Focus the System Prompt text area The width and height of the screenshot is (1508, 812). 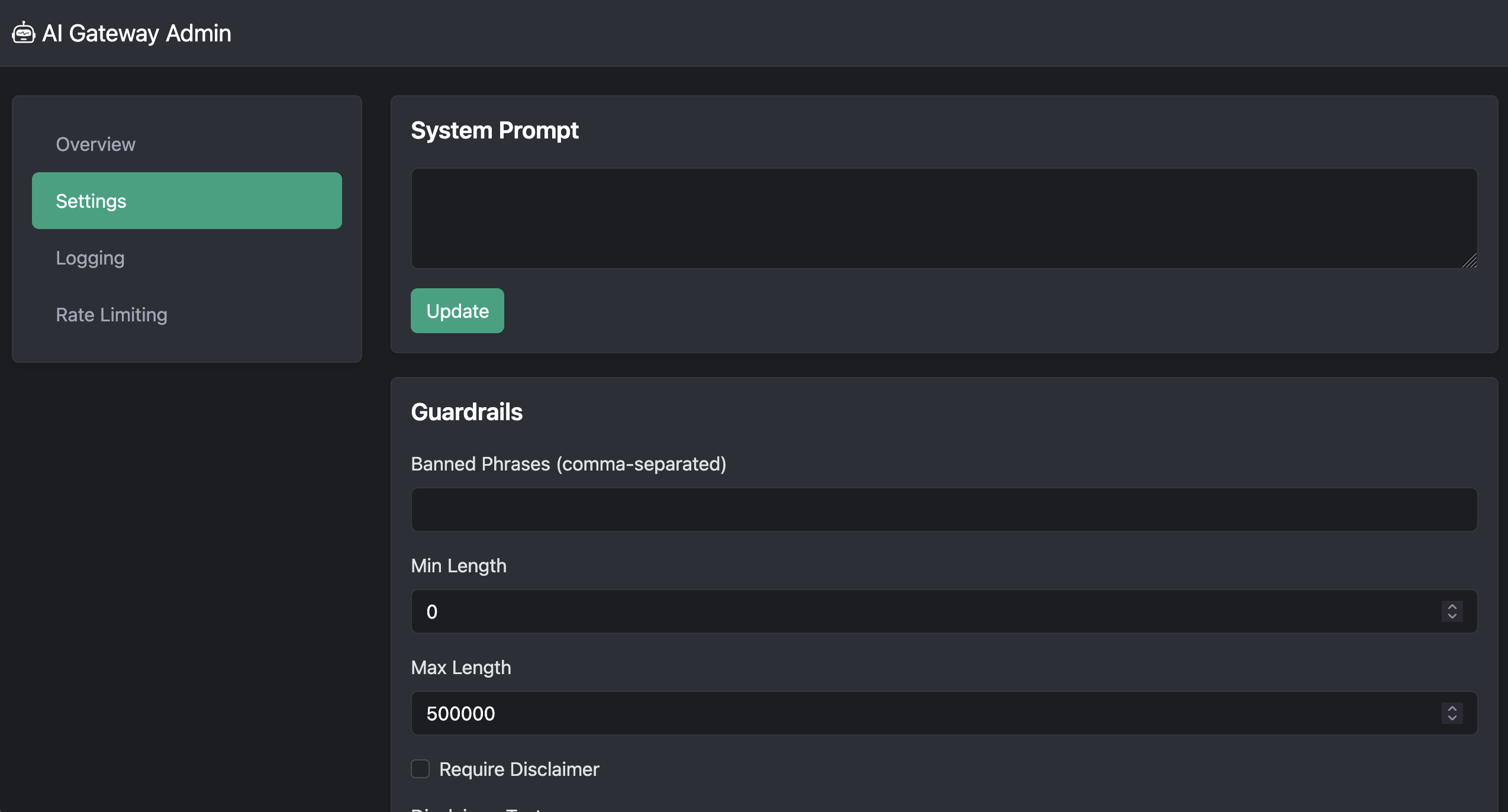[x=943, y=218]
